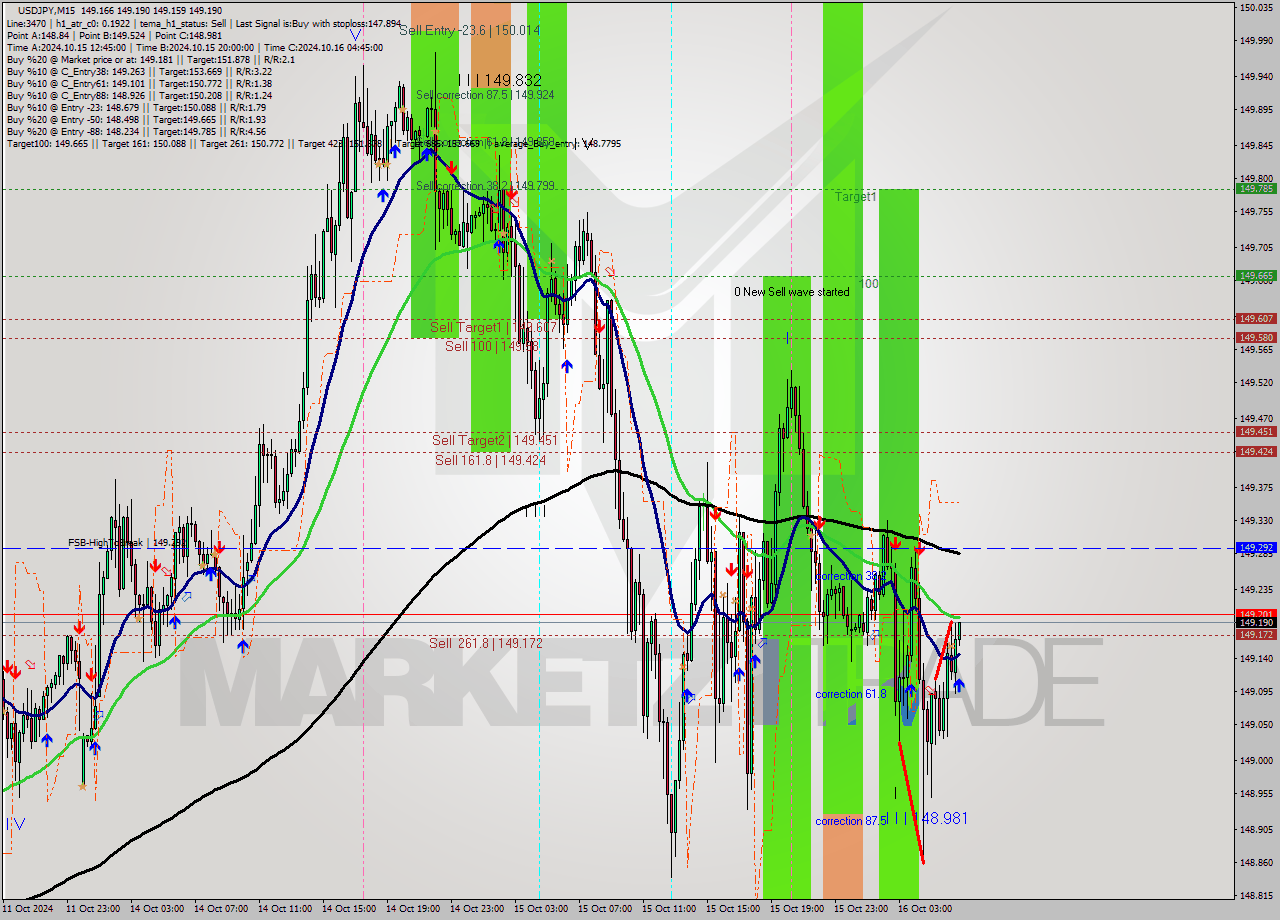Select the blue 'correction 61.8' label
This screenshot has width=1280, height=920.
(851, 694)
